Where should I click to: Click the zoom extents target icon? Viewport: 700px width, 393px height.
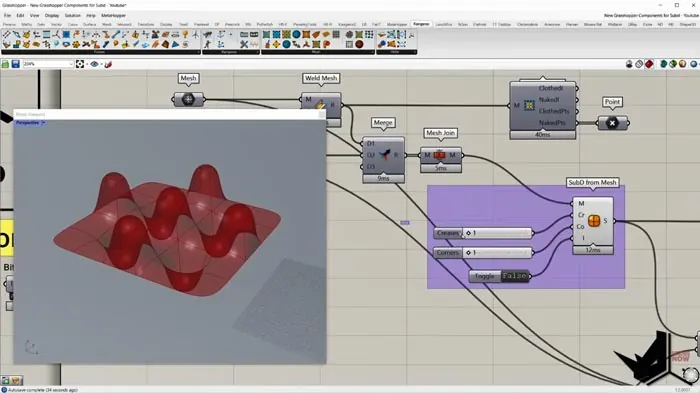[x=80, y=64]
